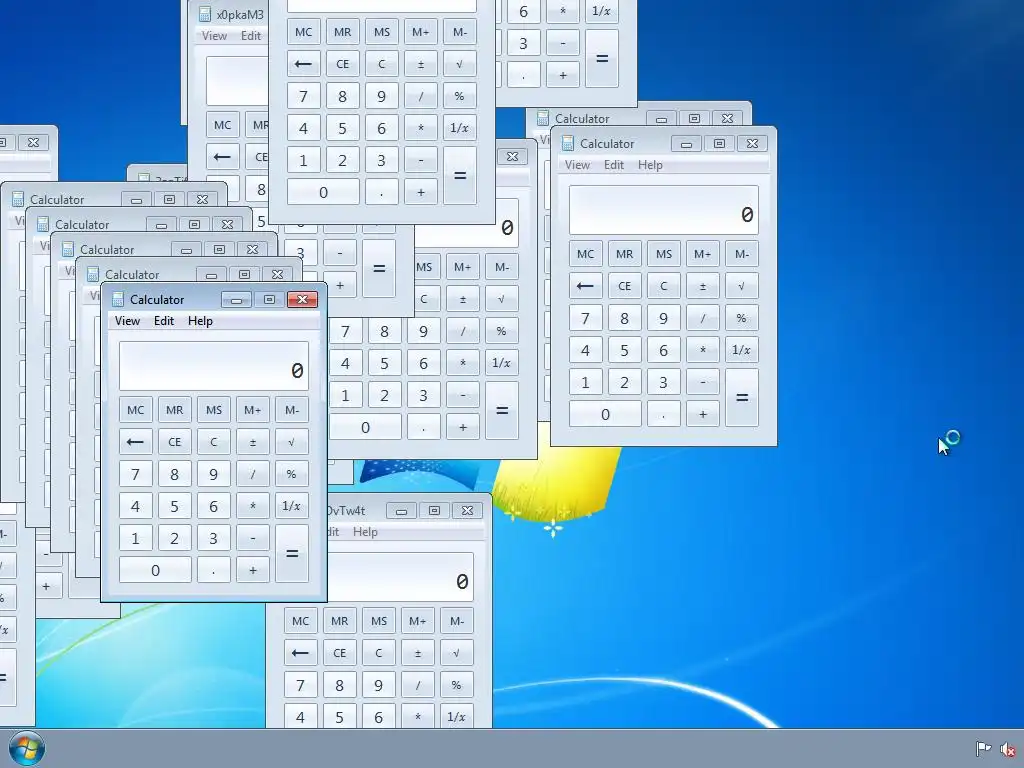Open the View menu in the active Calculator
Screen dimensions: 1024x768
(127, 321)
